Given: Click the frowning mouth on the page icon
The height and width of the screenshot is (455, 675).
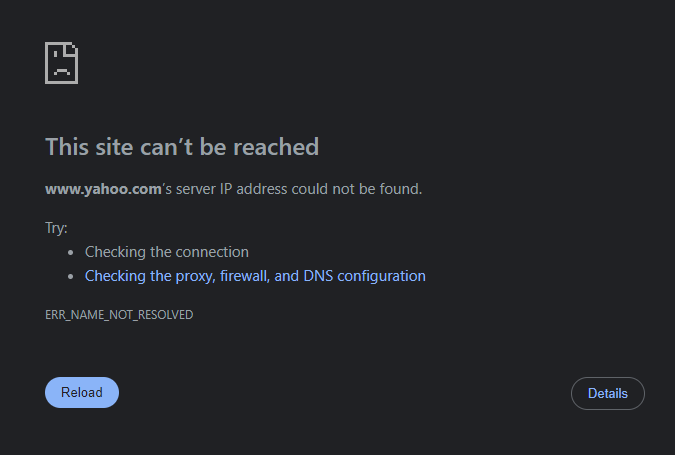Looking at the screenshot, I should coord(61,72).
